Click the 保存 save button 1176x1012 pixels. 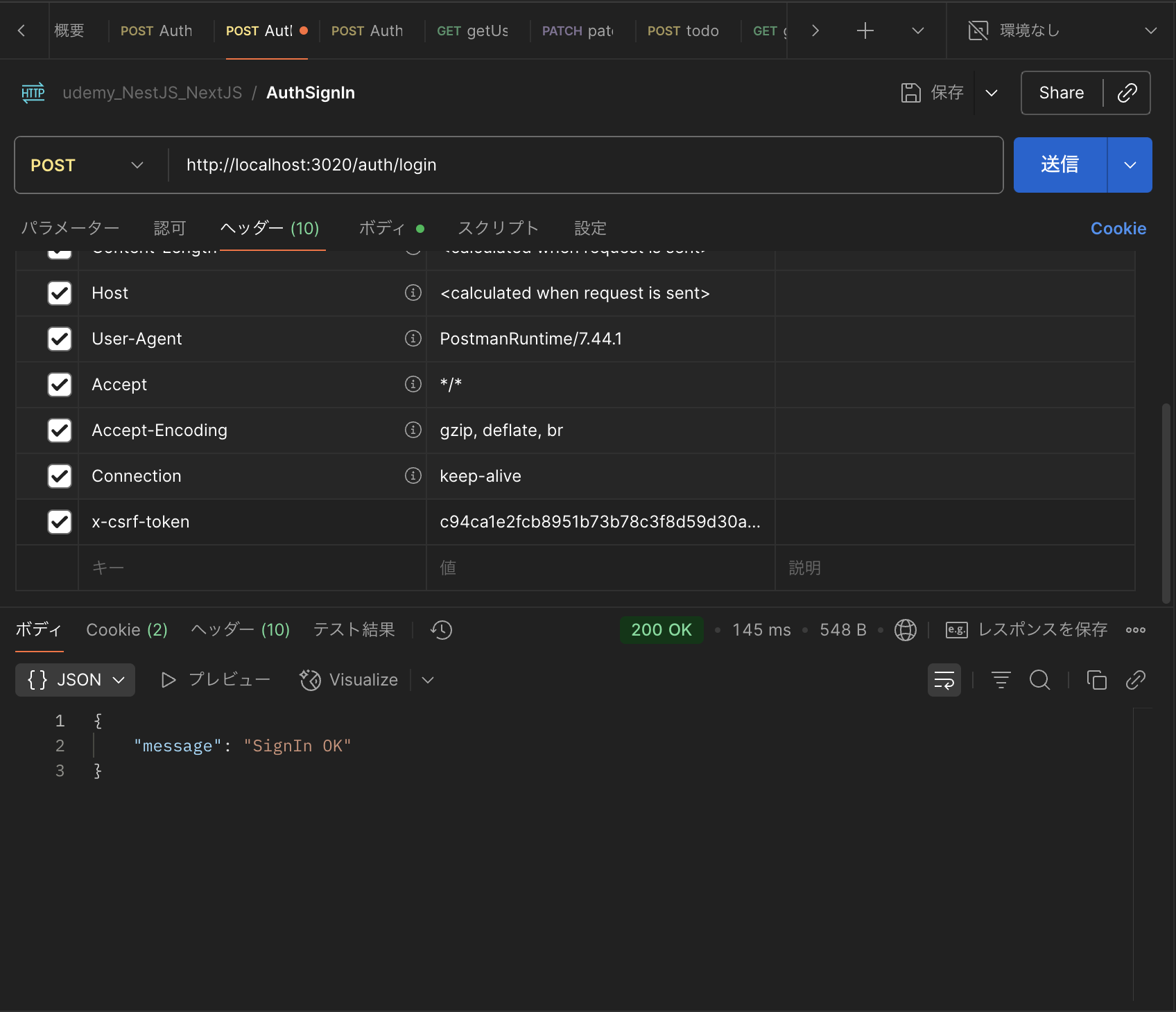(x=933, y=93)
